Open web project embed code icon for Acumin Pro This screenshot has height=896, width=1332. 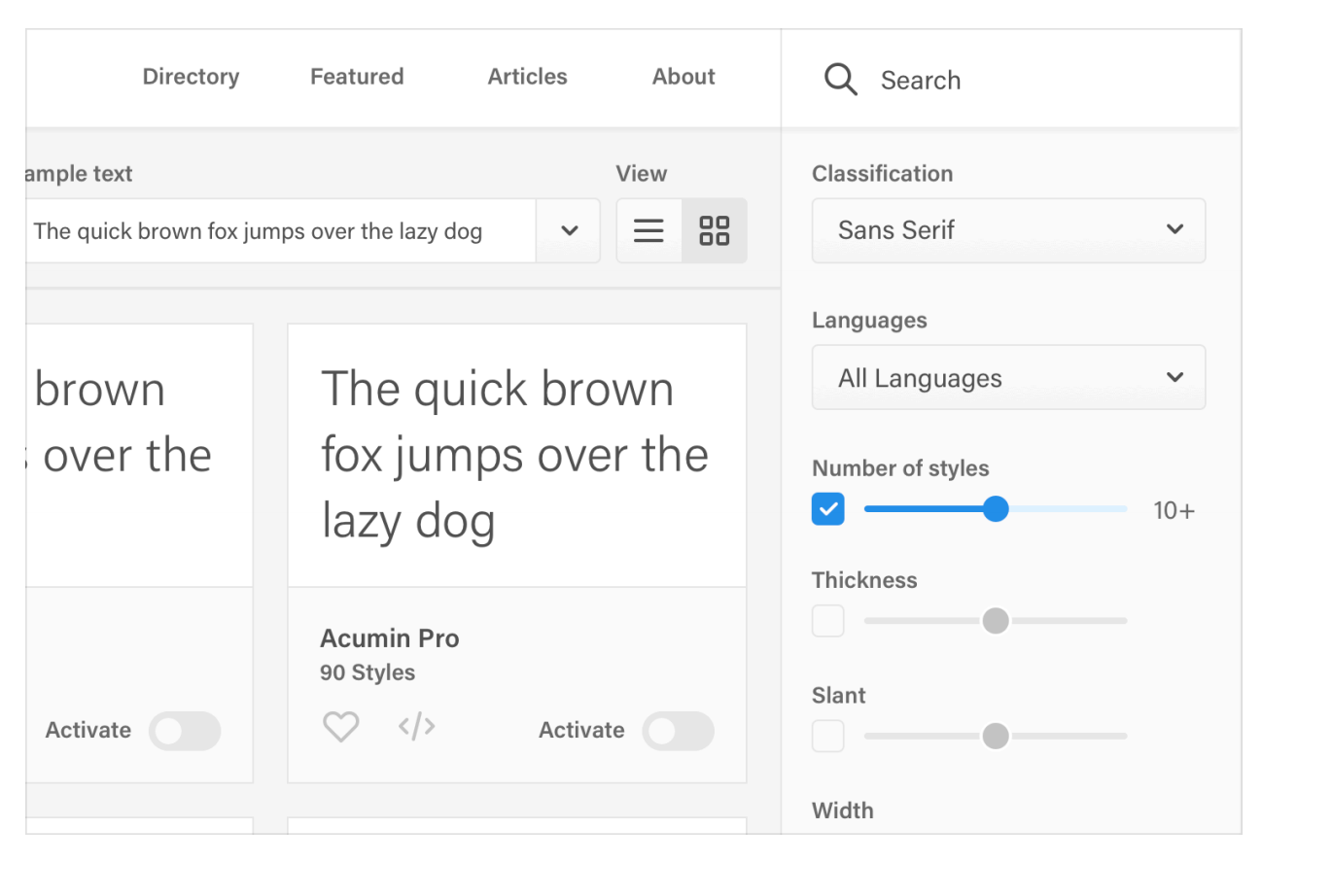point(416,726)
